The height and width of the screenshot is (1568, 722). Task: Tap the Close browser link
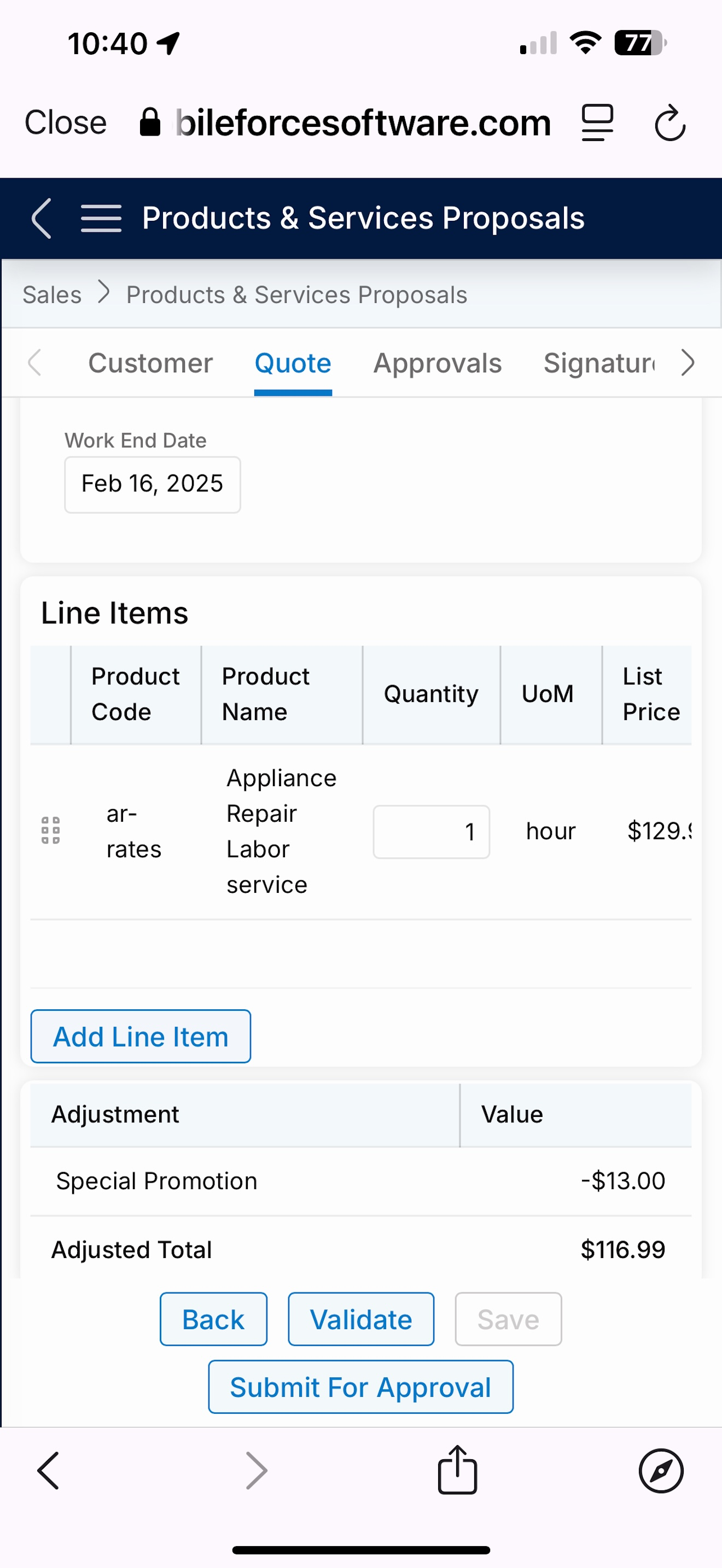65,122
